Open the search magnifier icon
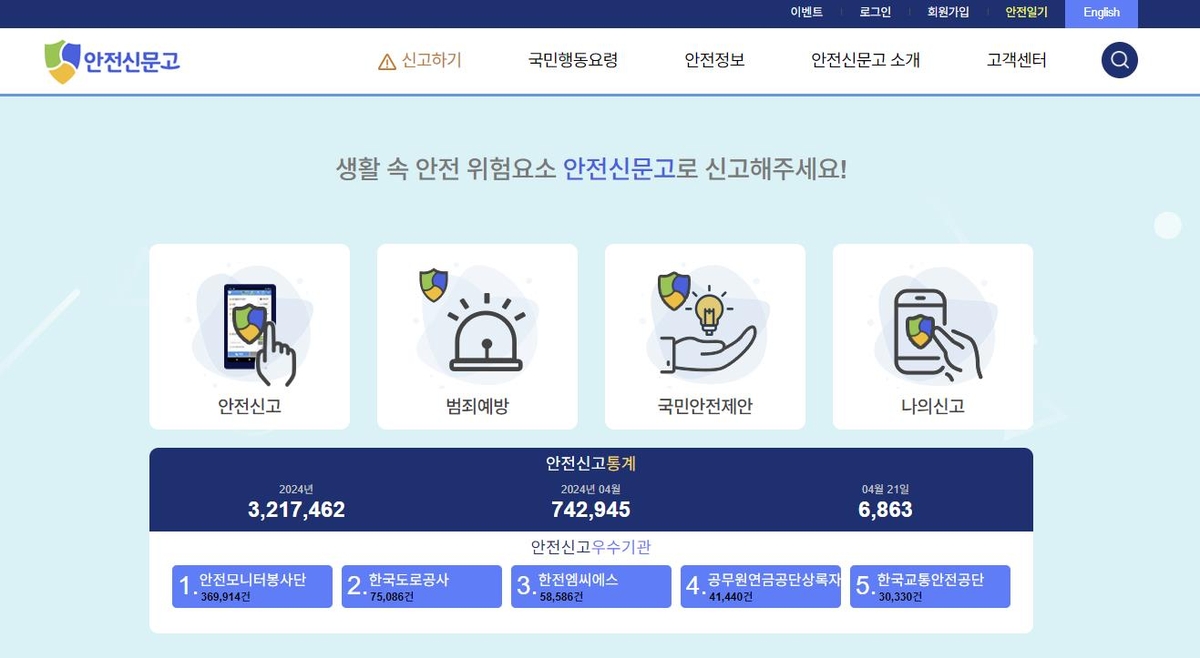The image size is (1200, 658). click(1120, 60)
